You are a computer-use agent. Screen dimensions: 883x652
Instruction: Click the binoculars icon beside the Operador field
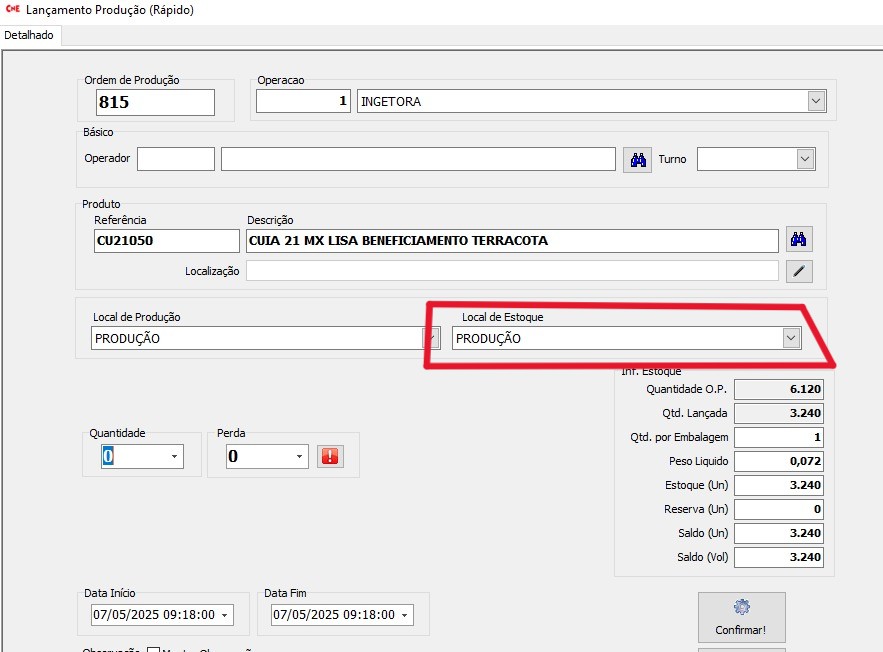637,160
